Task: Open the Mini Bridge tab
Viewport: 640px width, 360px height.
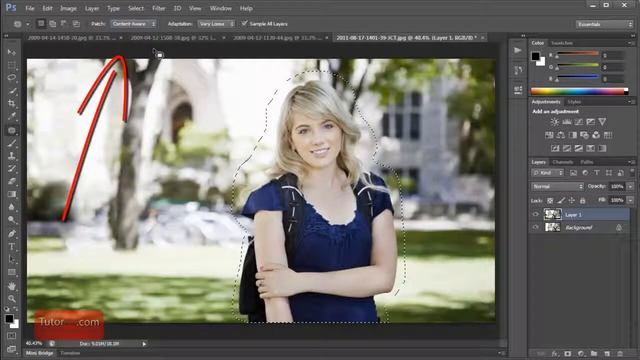Action: [x=40, y=353]
